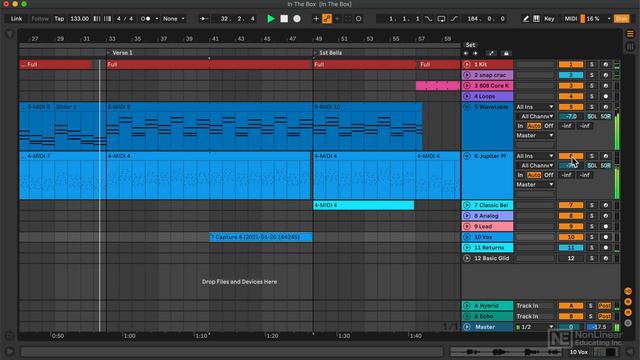Select the tempo field showing 133.00
Screen dimensions: 640x360
pos(80,19)
